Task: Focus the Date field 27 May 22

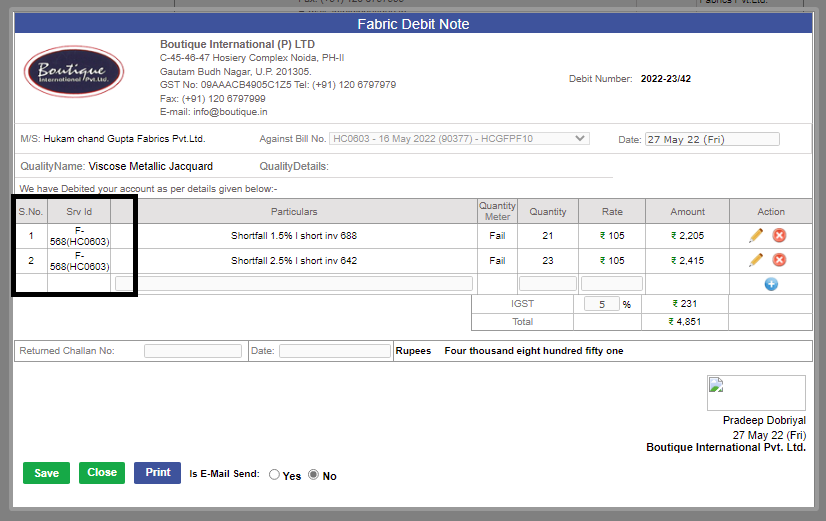Action: pyautogui.click(x=712, y=139)
